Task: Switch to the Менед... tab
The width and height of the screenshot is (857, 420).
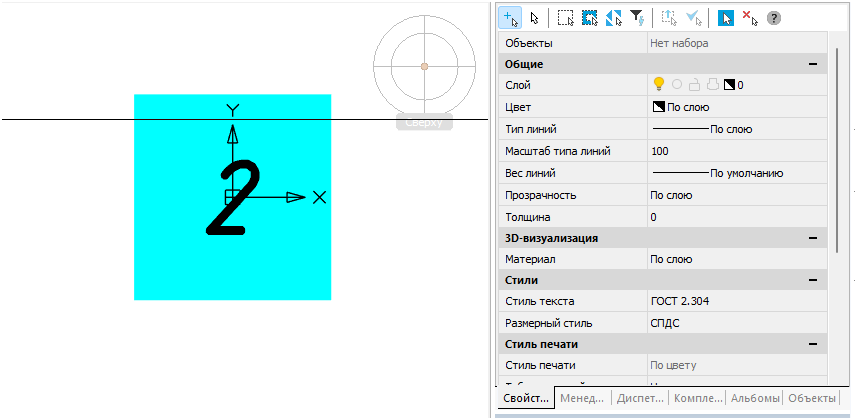Action: [582, 399]
